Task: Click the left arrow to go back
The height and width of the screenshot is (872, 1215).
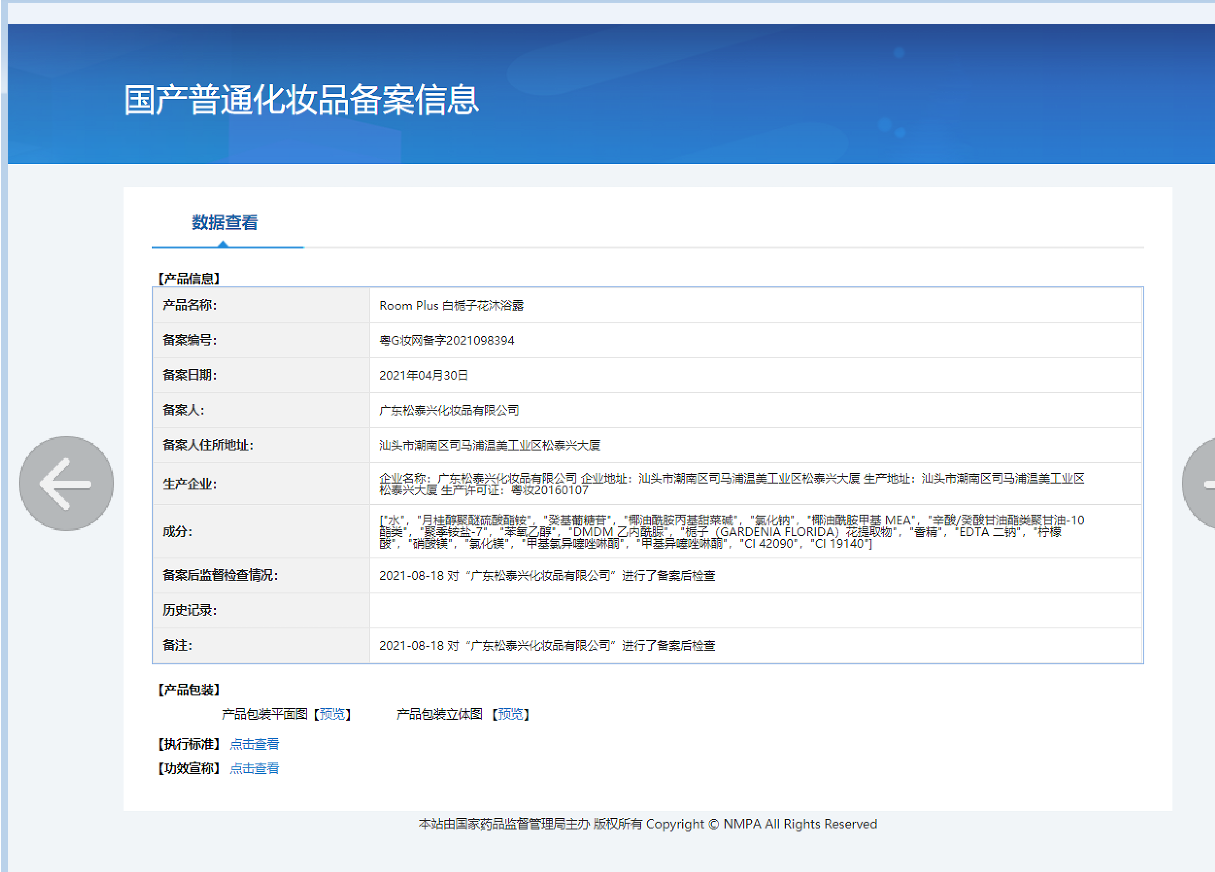Action: click(67, 483)
